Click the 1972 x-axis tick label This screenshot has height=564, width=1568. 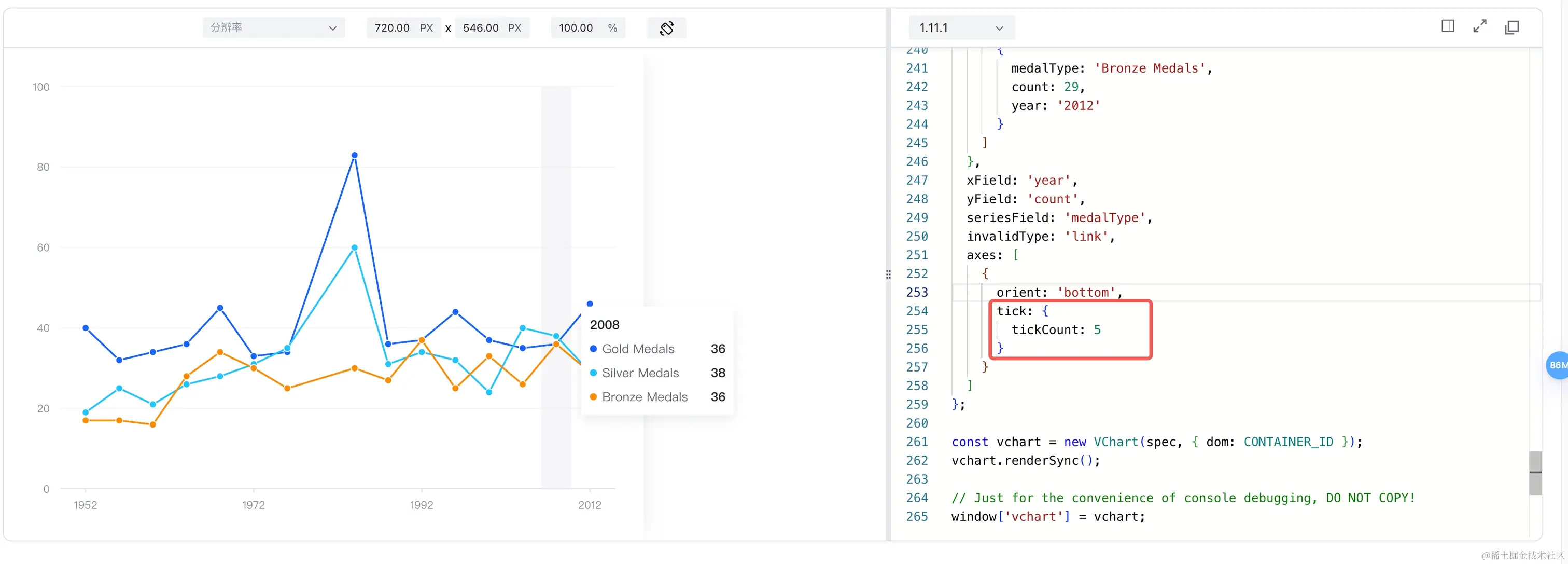(253, 505)
